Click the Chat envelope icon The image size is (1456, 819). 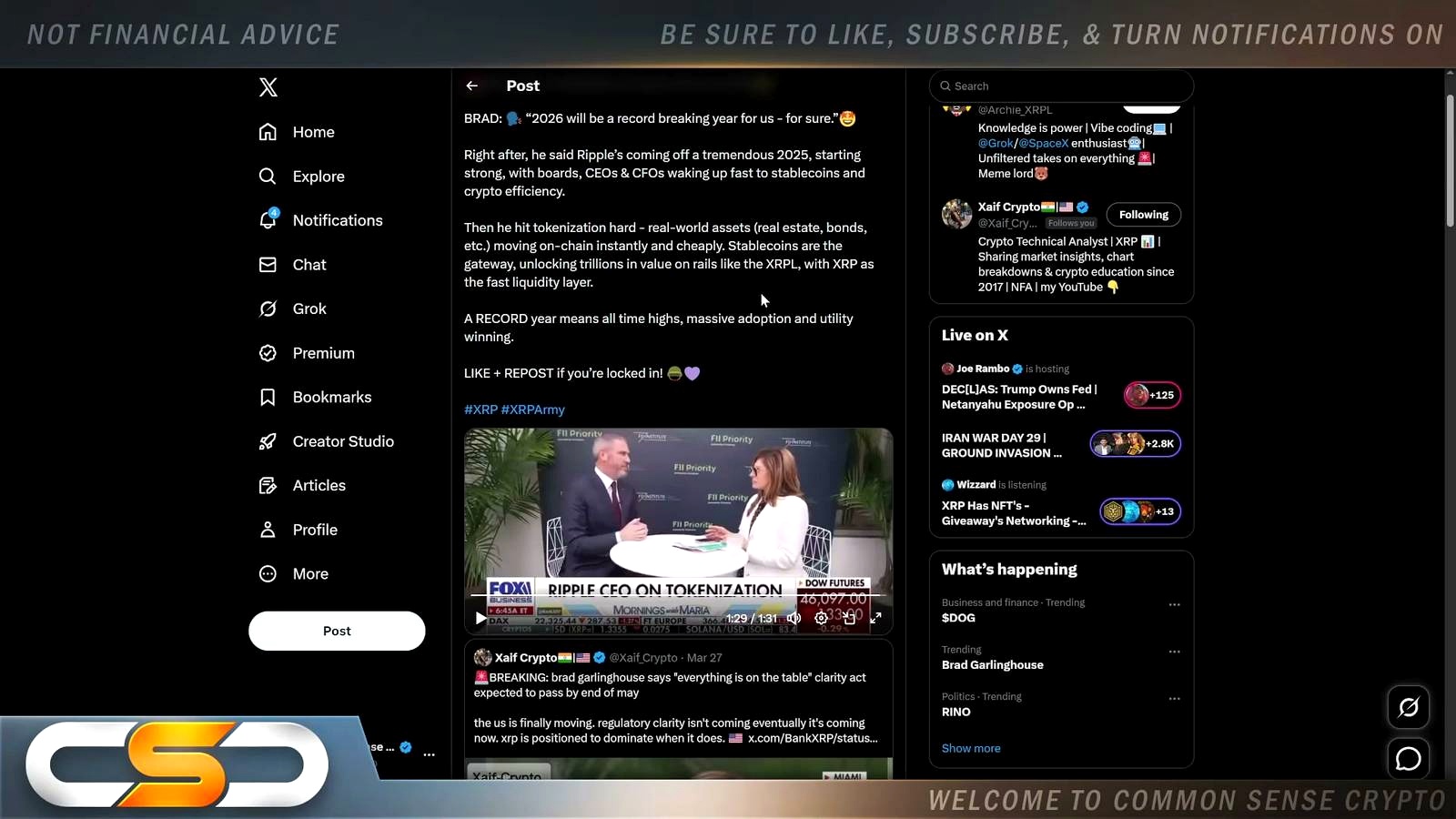268,265
